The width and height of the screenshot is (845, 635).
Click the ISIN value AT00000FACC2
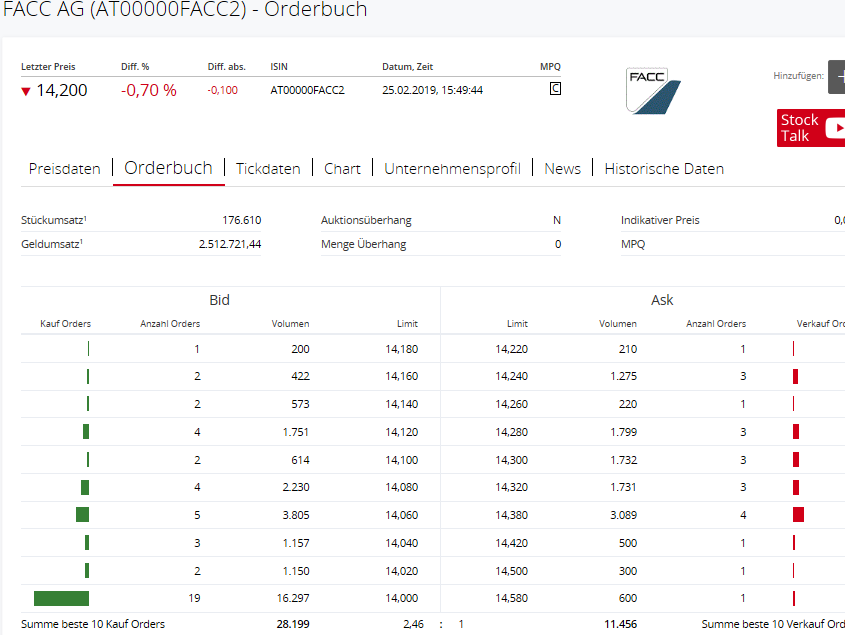click(307, 90)
